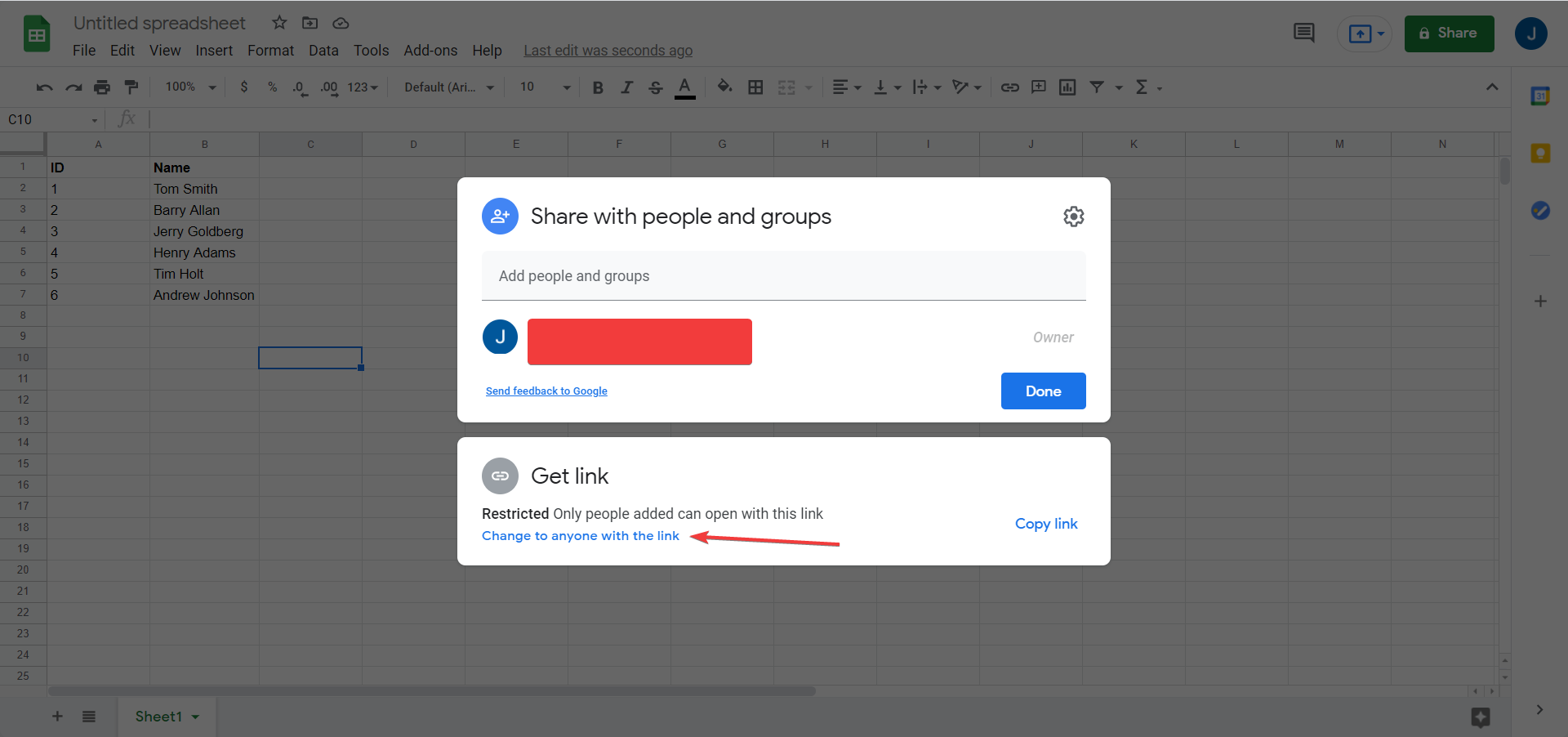Open the font family dropdown
Screen dimensions: 1568x737
449,87
